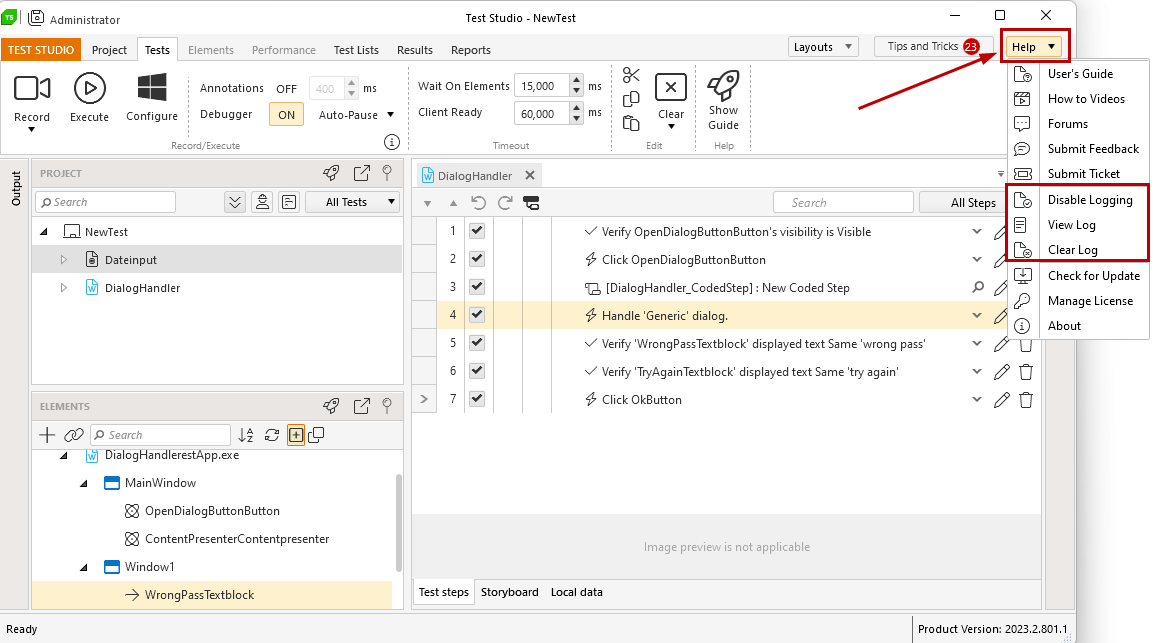Image resolution: width=1156 pixels, height=643 pixels.
Task: Pop out the ELEMENTS panel
Action: [x=361, y=406]
